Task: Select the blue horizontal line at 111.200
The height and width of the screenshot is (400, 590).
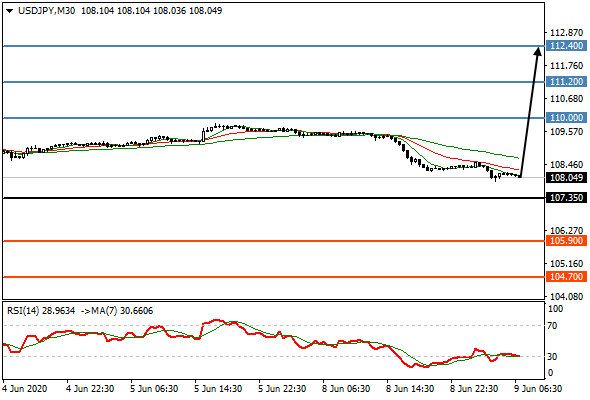Action: point(274,82)
